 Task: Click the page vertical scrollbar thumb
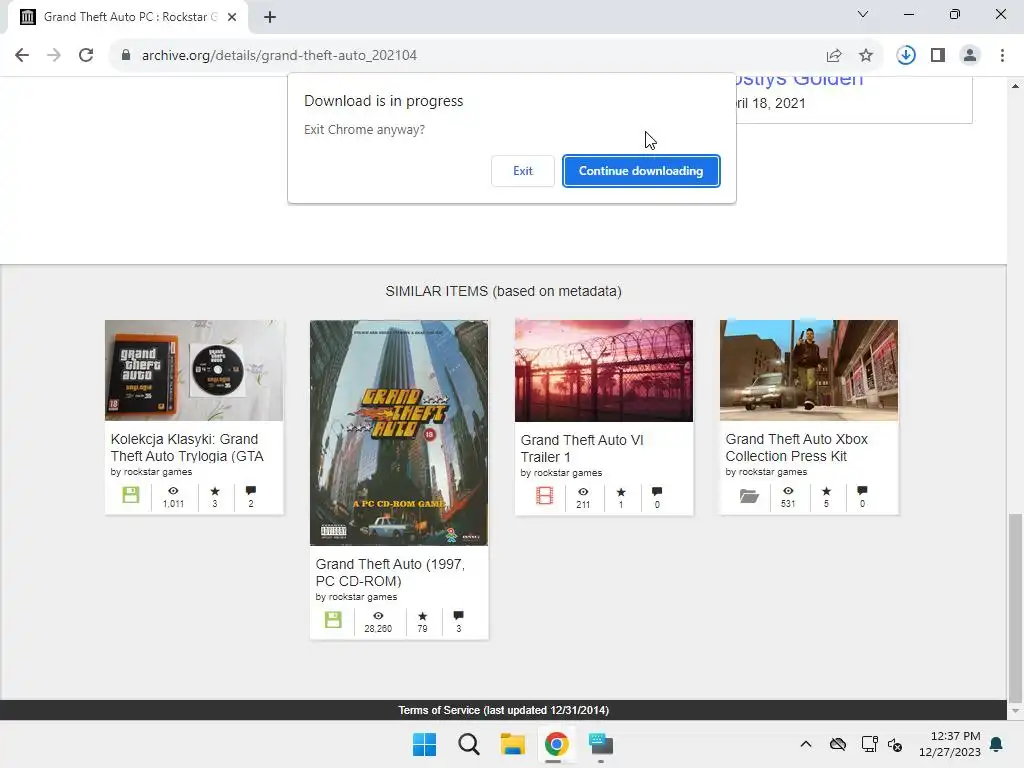pyautogui.click(x=1015, y=606)
